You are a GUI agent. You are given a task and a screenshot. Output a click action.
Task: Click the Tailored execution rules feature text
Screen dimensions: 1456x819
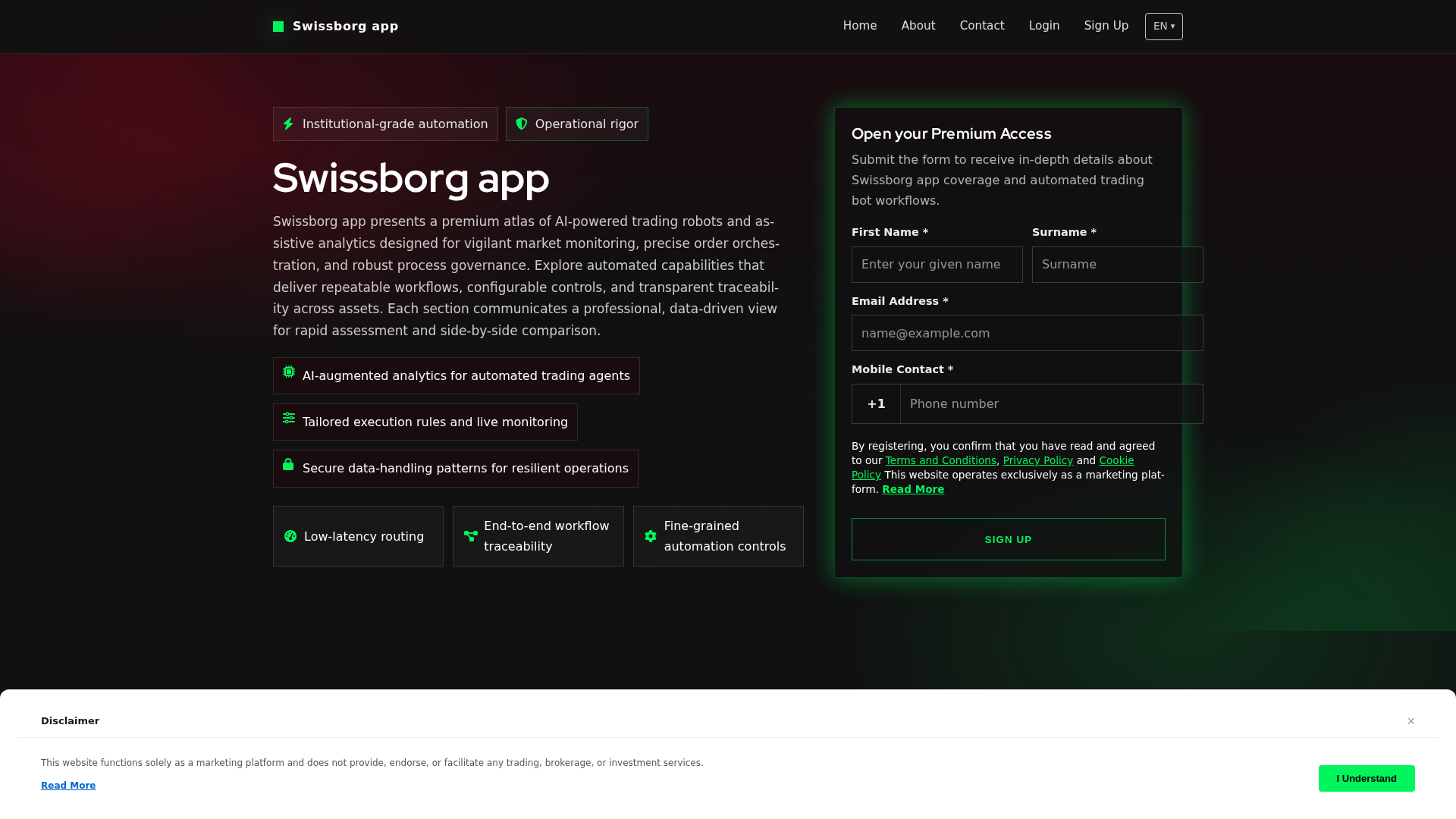pyautogui.click(x=435, y=422)
